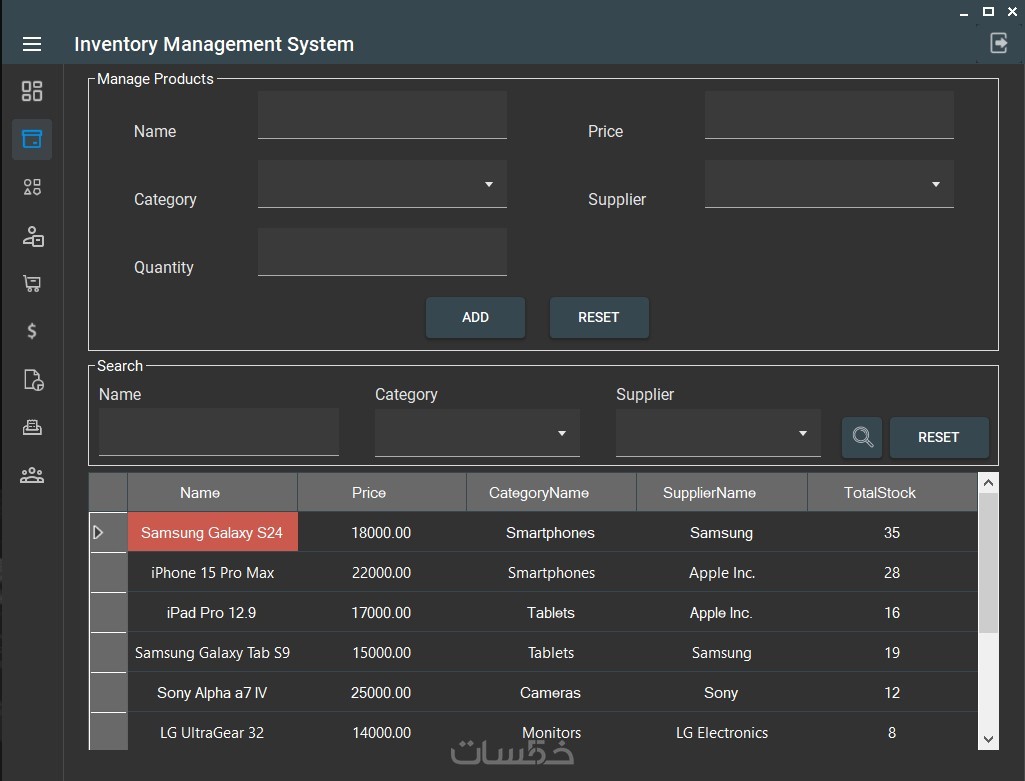Image resolution: width=1025 pixels, height=781 pixels.
Task: Expand the Supplier dropdown in Search
Action: (x=802, y=433)
